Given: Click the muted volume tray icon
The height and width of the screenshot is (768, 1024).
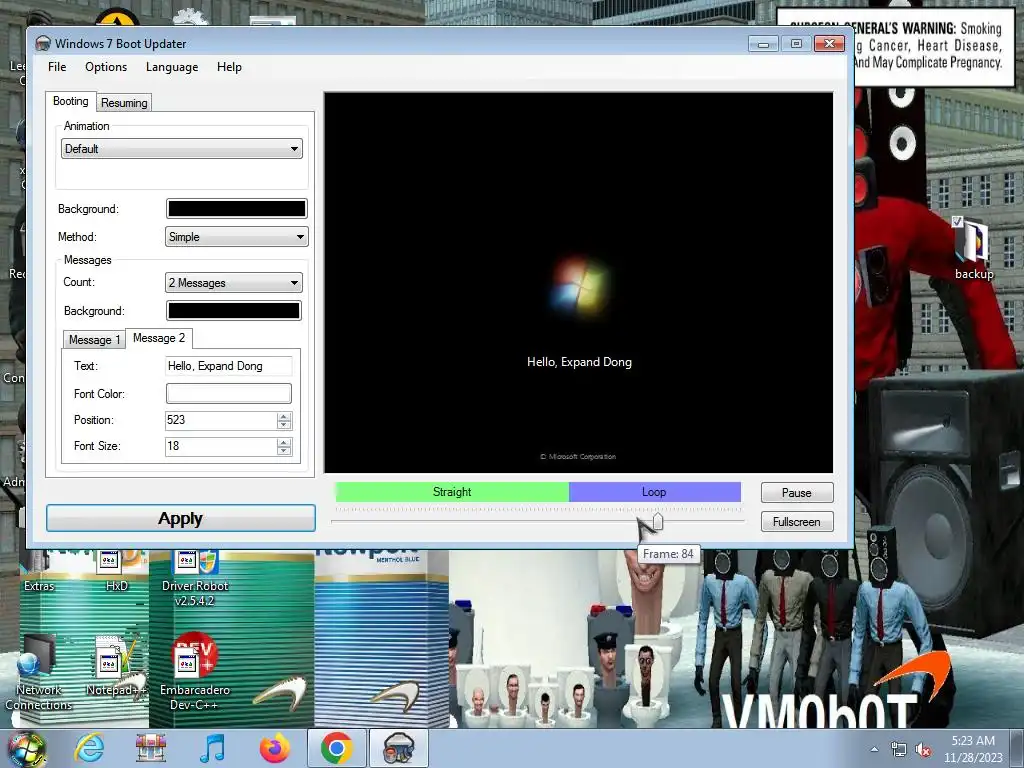Looking at the screenshot, I should (x=923, y=750).
